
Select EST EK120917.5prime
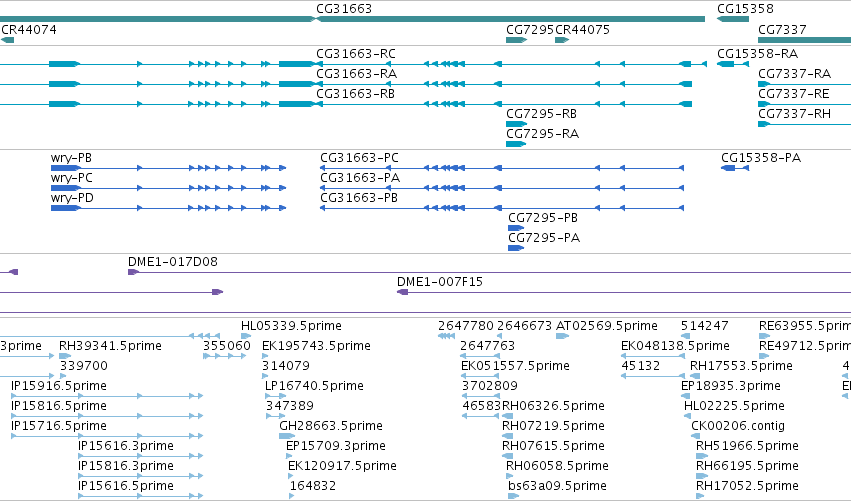[x=342, y=466]
